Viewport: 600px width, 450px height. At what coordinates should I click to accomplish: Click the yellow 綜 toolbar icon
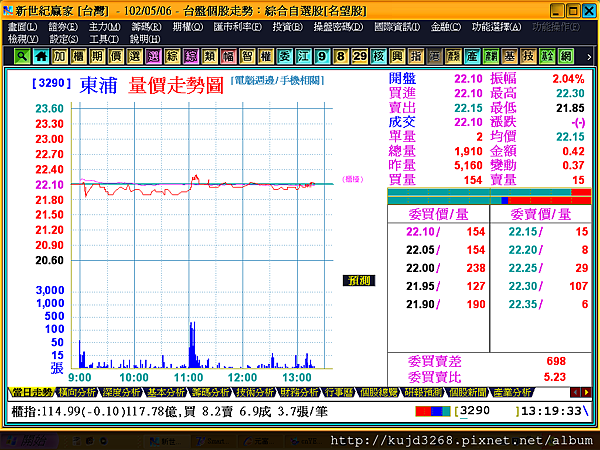pyautogui.click(x=172, y=57)
